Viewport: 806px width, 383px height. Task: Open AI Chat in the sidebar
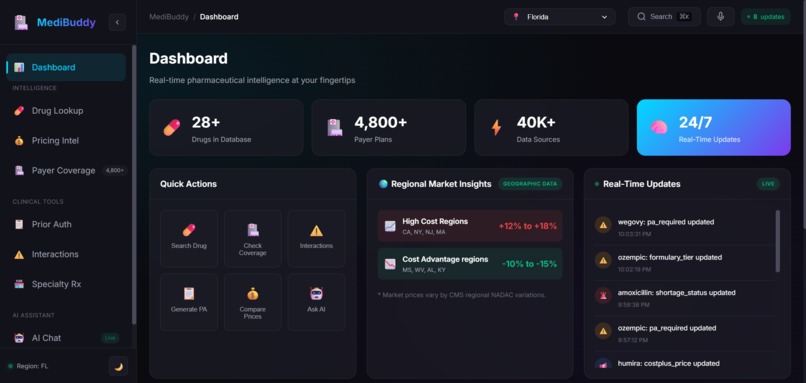(x=66, y=338)
